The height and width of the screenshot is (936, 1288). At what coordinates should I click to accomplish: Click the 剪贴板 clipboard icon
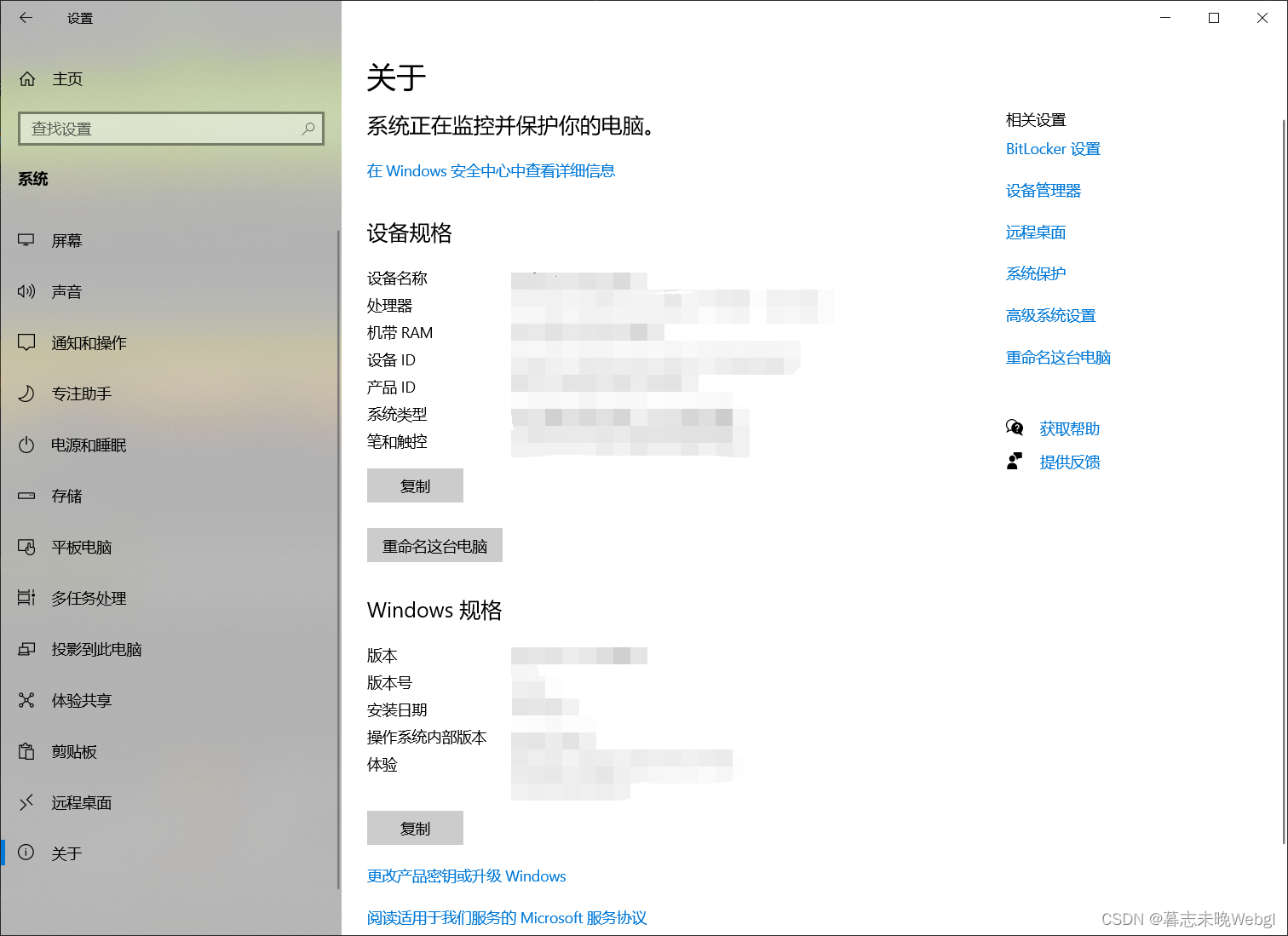[x=26, y=751]
